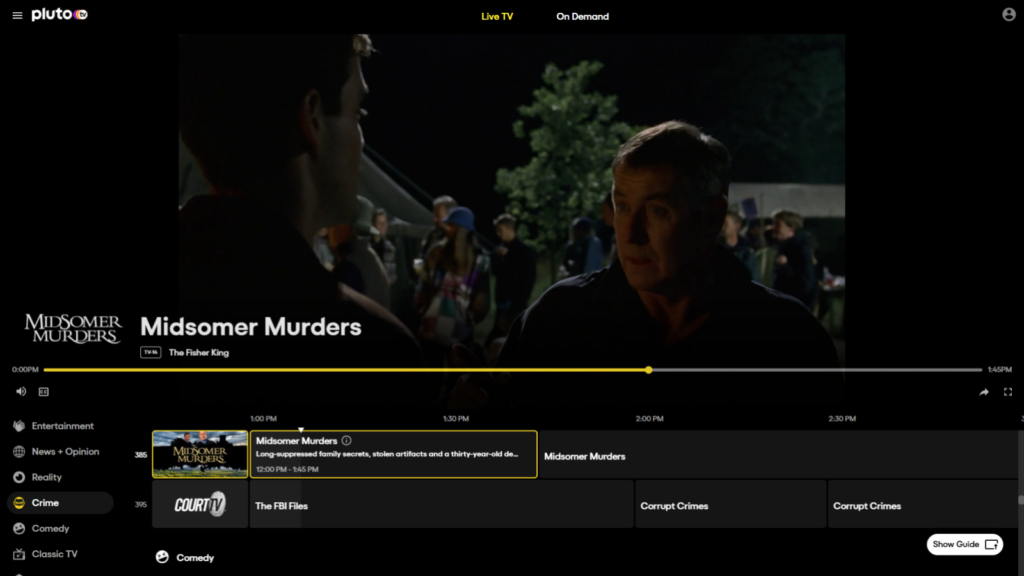The width and height of the screenshot is (1024, 576).
Task: Open the user account icon
Action: click(1008, 14)
